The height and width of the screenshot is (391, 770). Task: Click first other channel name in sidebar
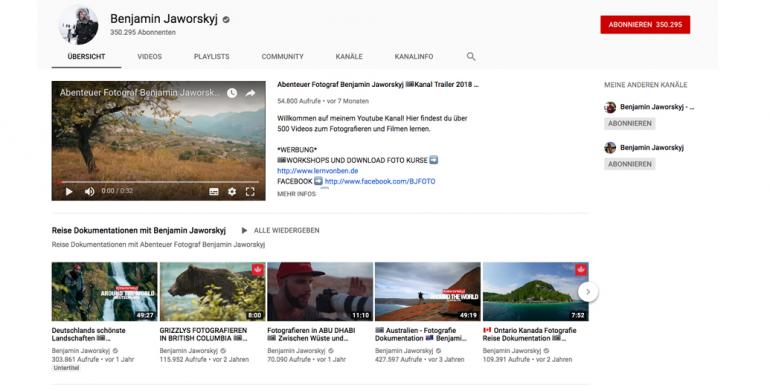(x=657, y=107)
